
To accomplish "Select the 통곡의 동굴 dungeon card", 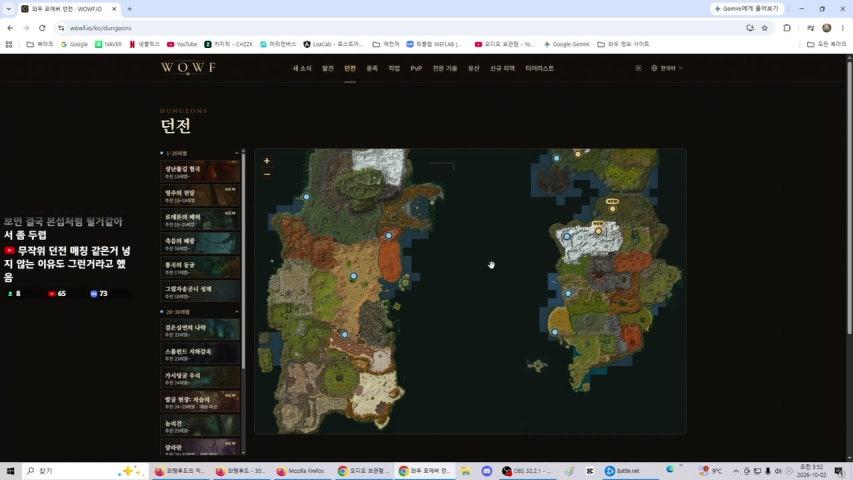I will (x=200, y=267).
